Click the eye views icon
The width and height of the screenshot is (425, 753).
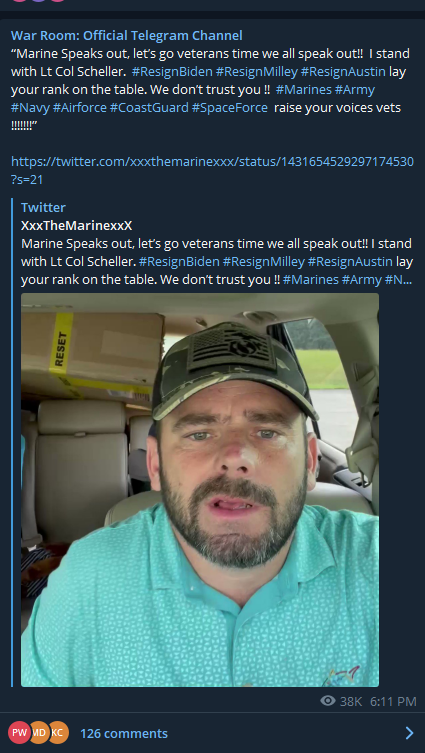click(x=328, y=701)
